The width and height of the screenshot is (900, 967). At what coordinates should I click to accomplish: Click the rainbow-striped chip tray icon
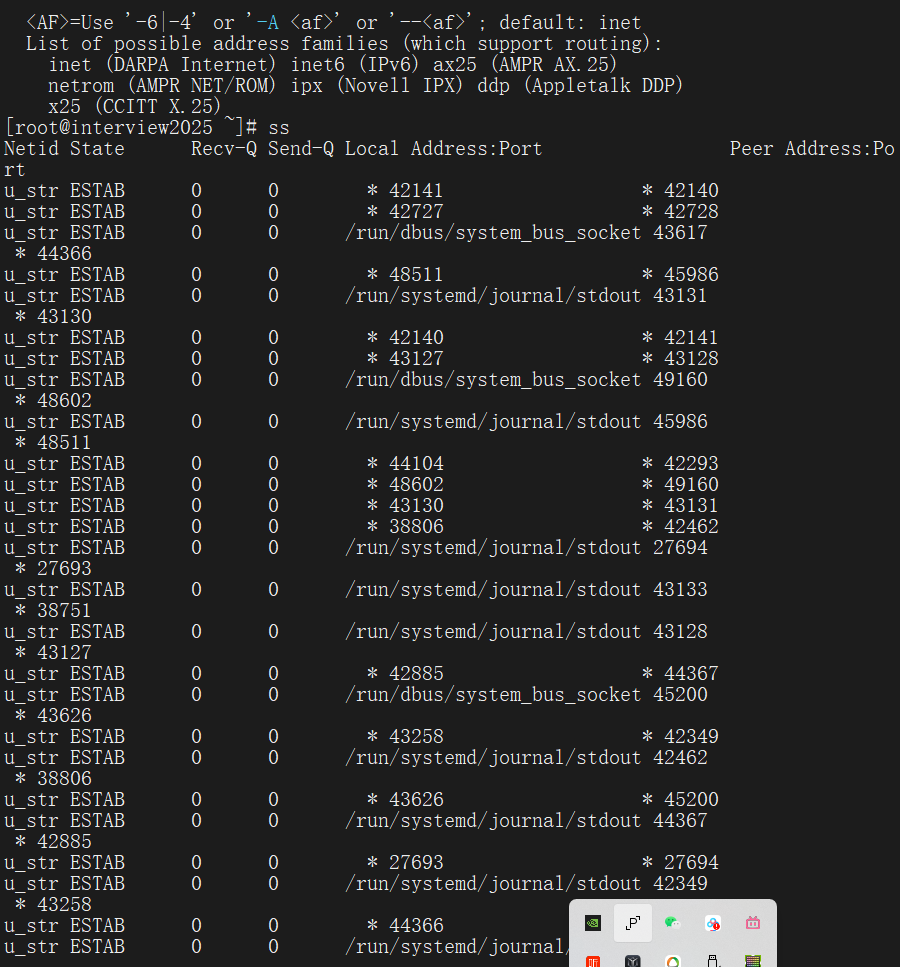[753, 961]
